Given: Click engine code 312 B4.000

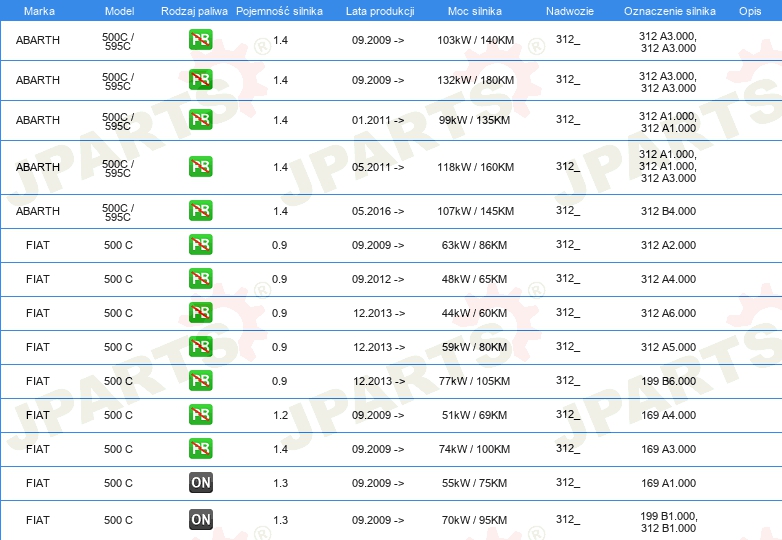Looking at the screenshot, I should click(x=668, y=211).
